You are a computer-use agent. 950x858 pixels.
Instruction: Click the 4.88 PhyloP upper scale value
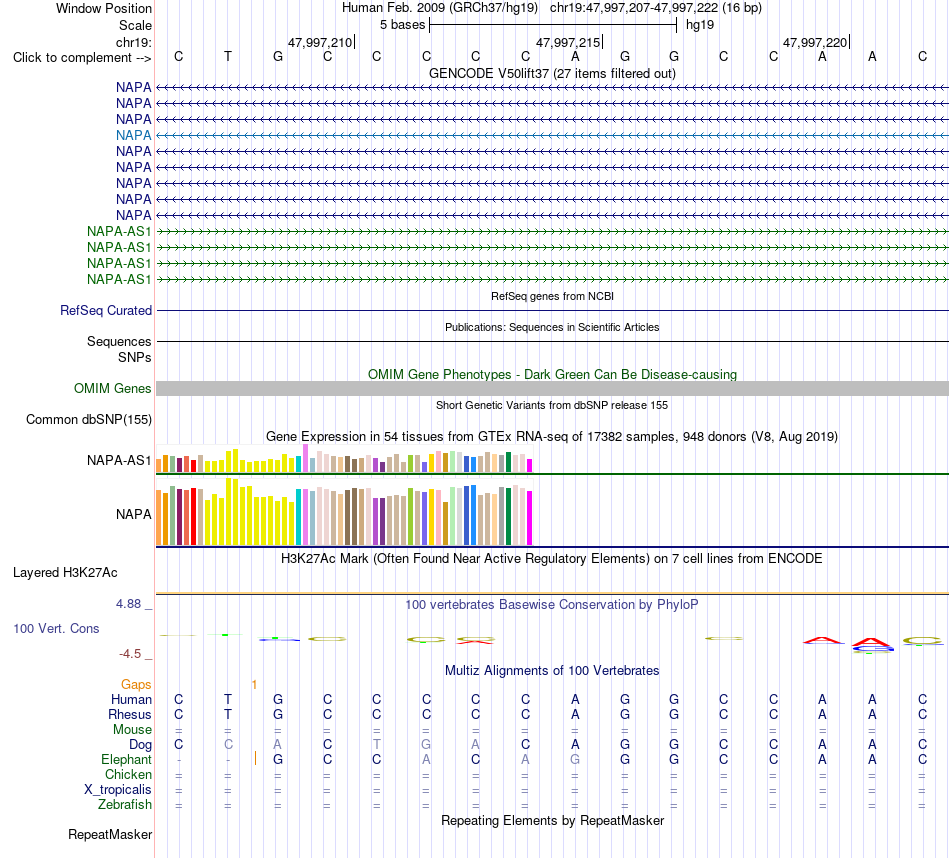click(x=128, y=604)
